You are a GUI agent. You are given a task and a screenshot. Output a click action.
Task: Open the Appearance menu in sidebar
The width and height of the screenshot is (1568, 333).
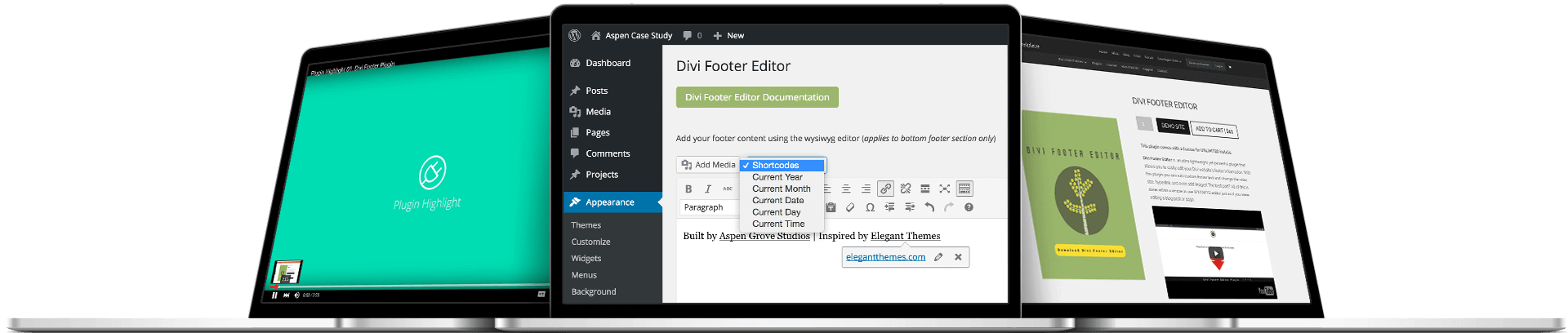(x=609, y=202)
